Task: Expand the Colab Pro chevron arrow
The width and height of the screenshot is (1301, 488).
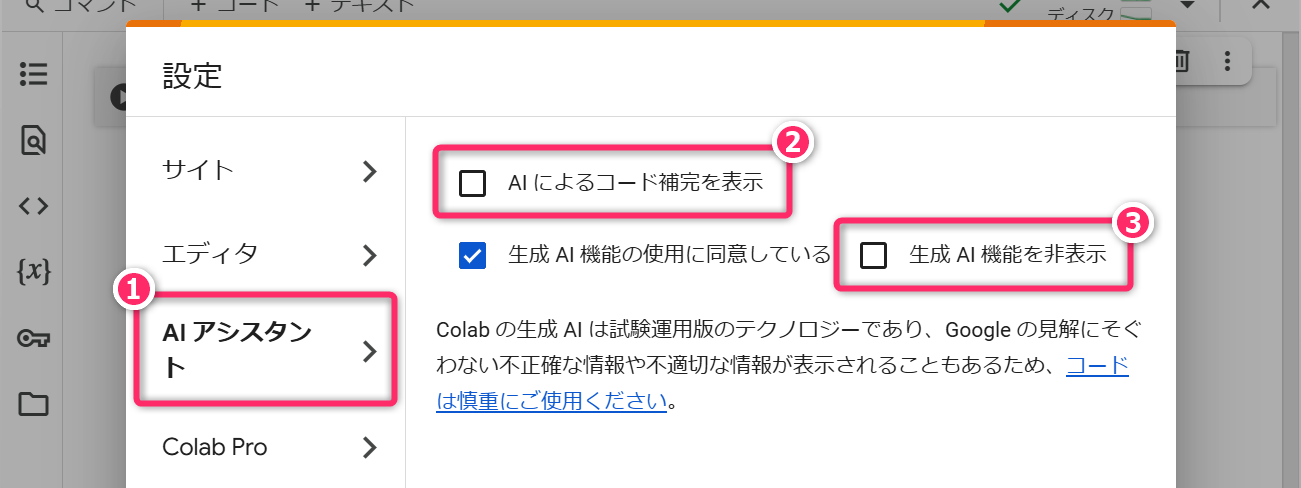Action: (x=370, y=447)
